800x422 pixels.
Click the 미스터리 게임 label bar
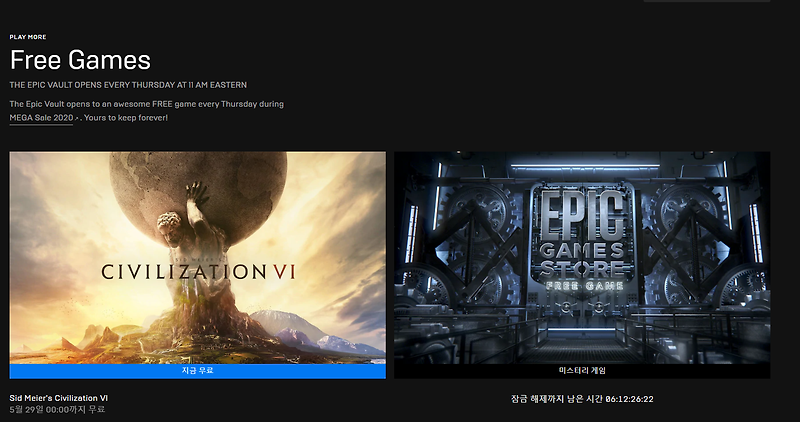(x=582, y=371)
